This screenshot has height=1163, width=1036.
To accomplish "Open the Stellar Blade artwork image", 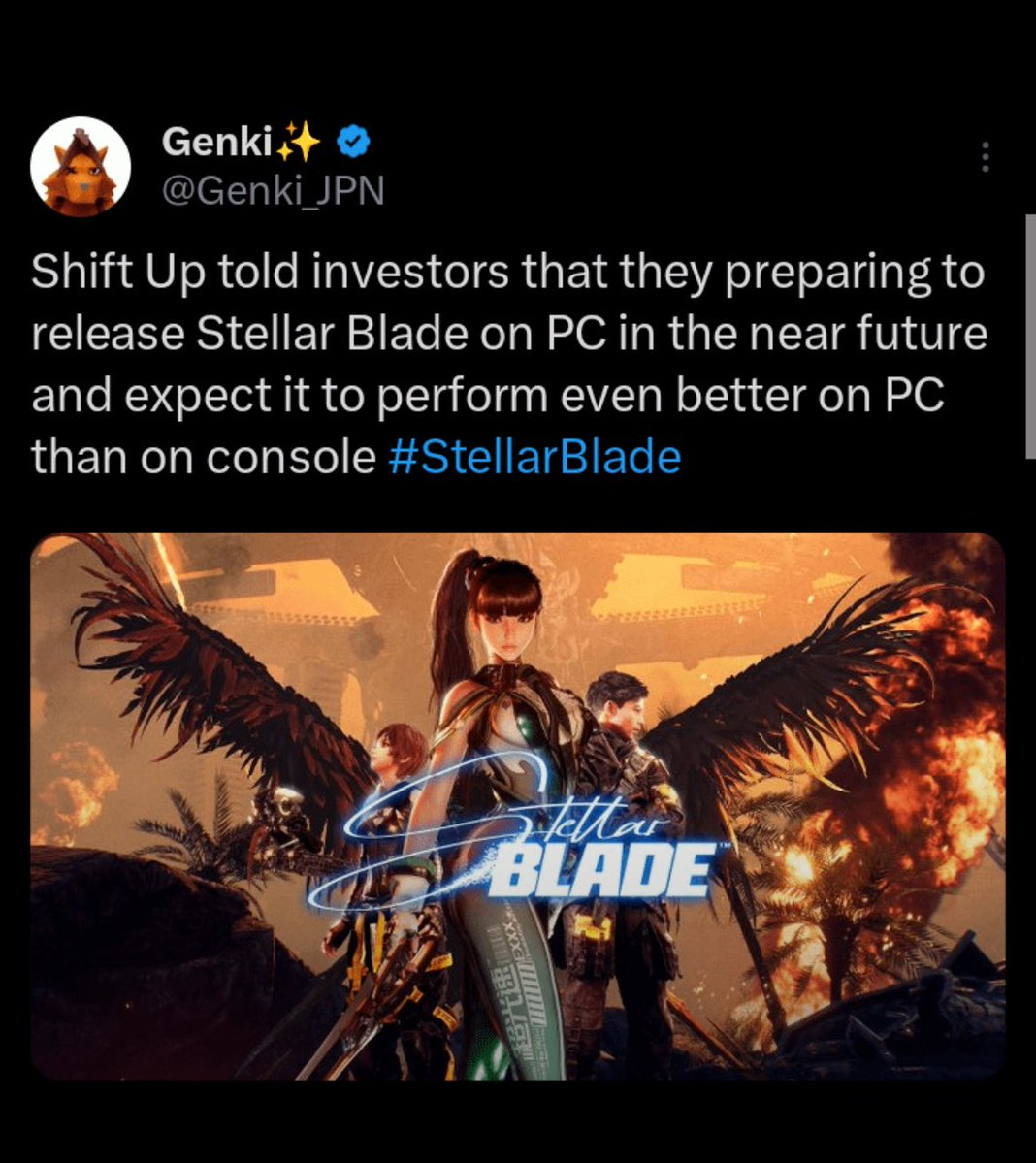I will point(518,806).
